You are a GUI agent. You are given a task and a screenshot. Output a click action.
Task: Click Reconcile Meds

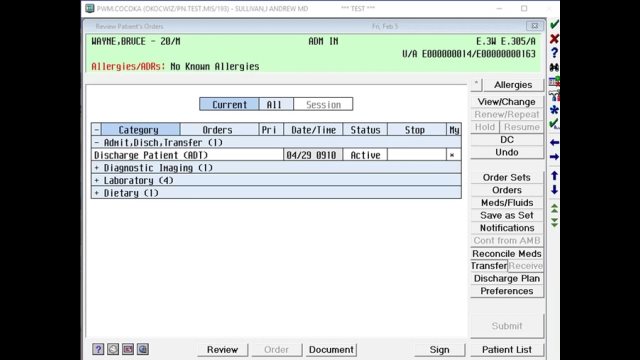point(507,253)
